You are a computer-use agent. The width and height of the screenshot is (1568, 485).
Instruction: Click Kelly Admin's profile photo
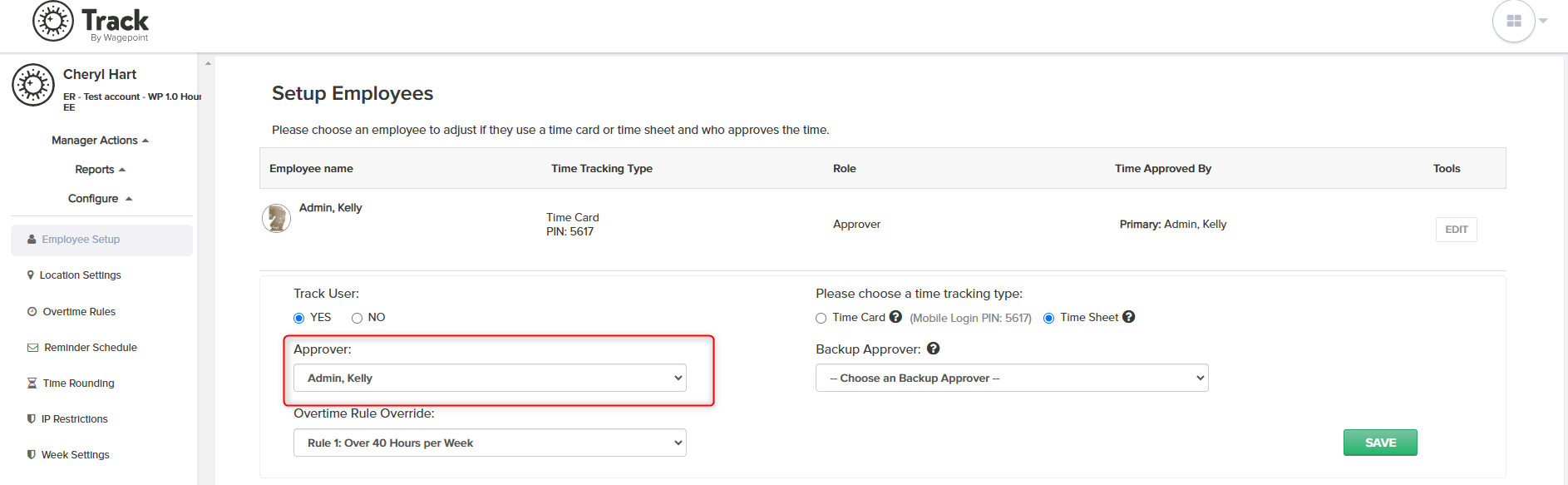[276, 219]
